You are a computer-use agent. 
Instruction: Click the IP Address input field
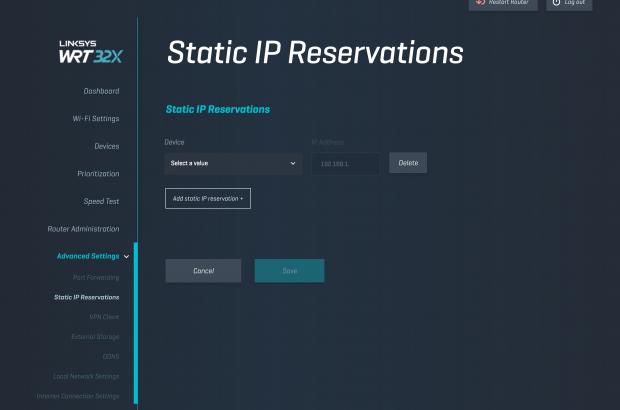345,163
